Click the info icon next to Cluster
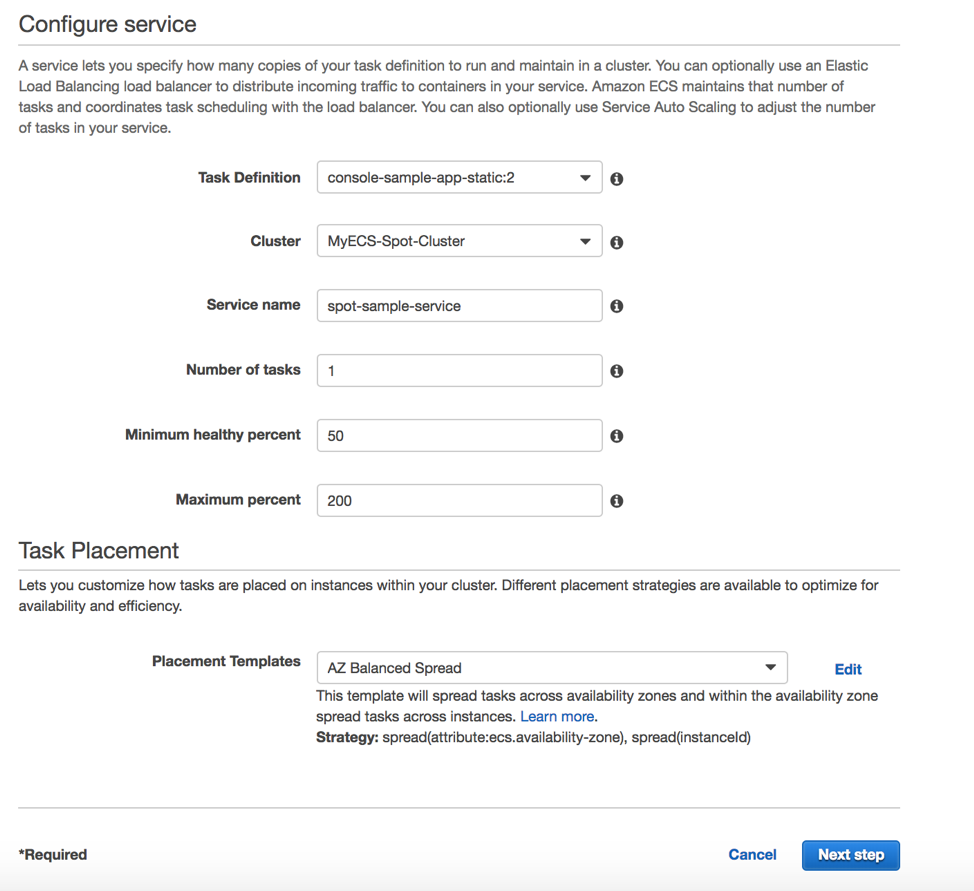Screen dimensions: 974x891 (x=616, y=242)
